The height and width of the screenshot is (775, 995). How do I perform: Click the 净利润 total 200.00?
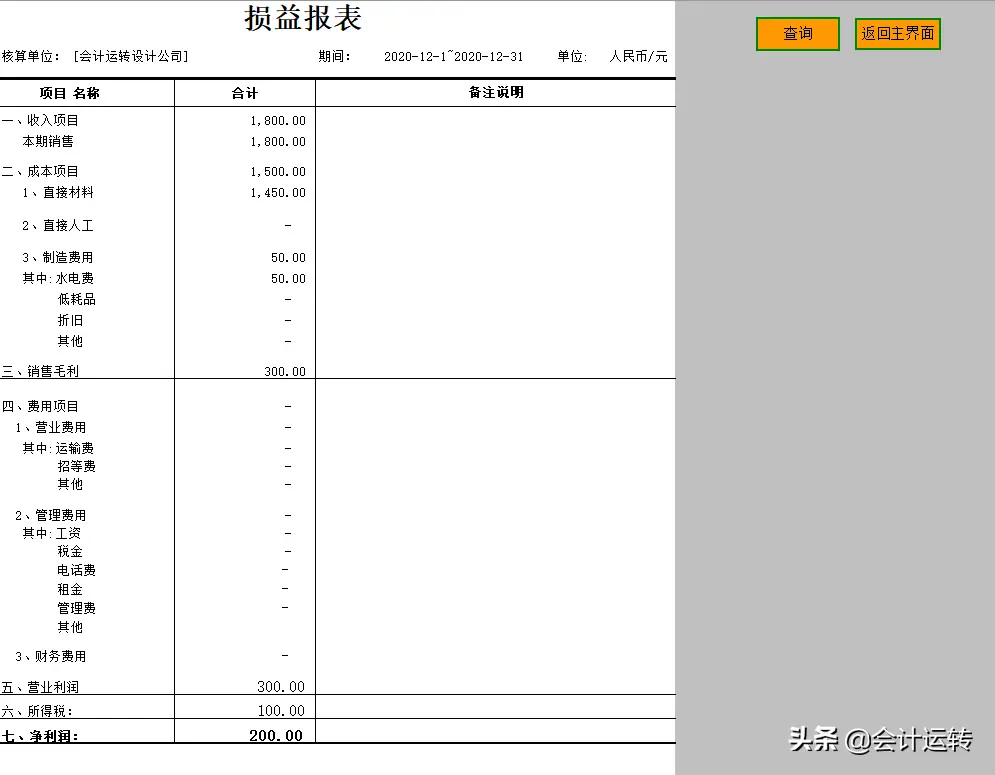click(x=276, y=736)
